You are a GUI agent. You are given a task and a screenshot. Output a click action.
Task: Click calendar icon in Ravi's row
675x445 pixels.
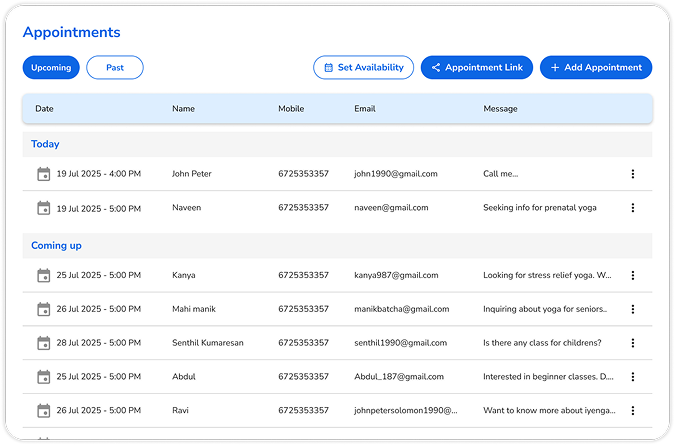coord(43,411)
